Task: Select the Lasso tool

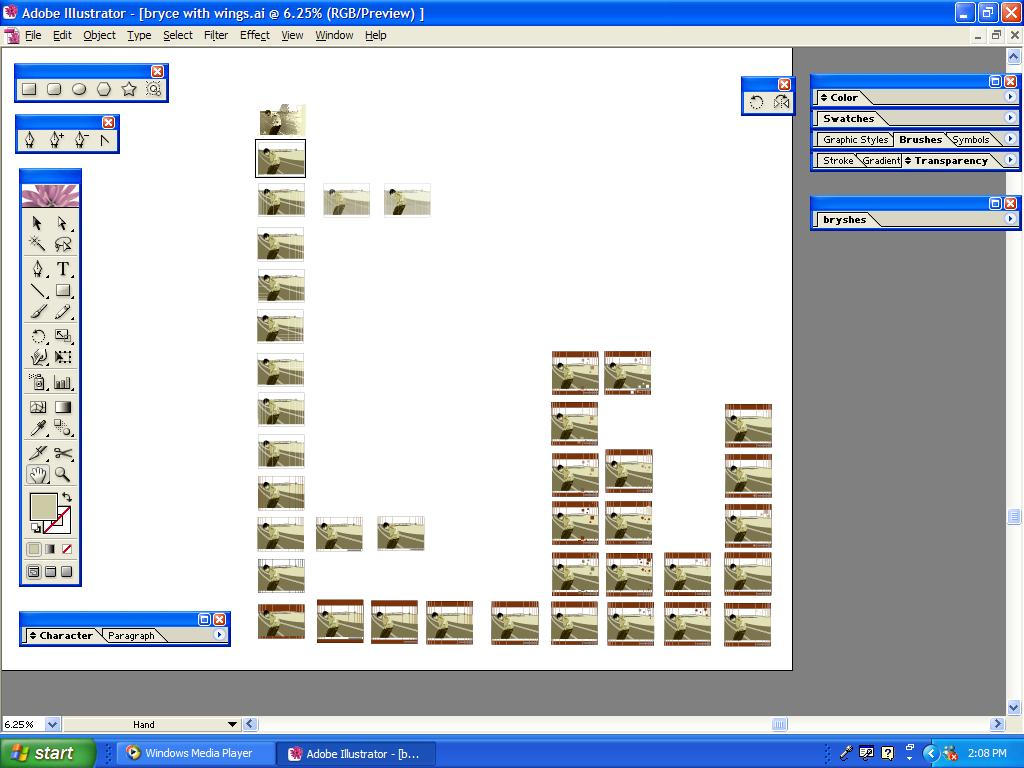Action: click(63, 244)
